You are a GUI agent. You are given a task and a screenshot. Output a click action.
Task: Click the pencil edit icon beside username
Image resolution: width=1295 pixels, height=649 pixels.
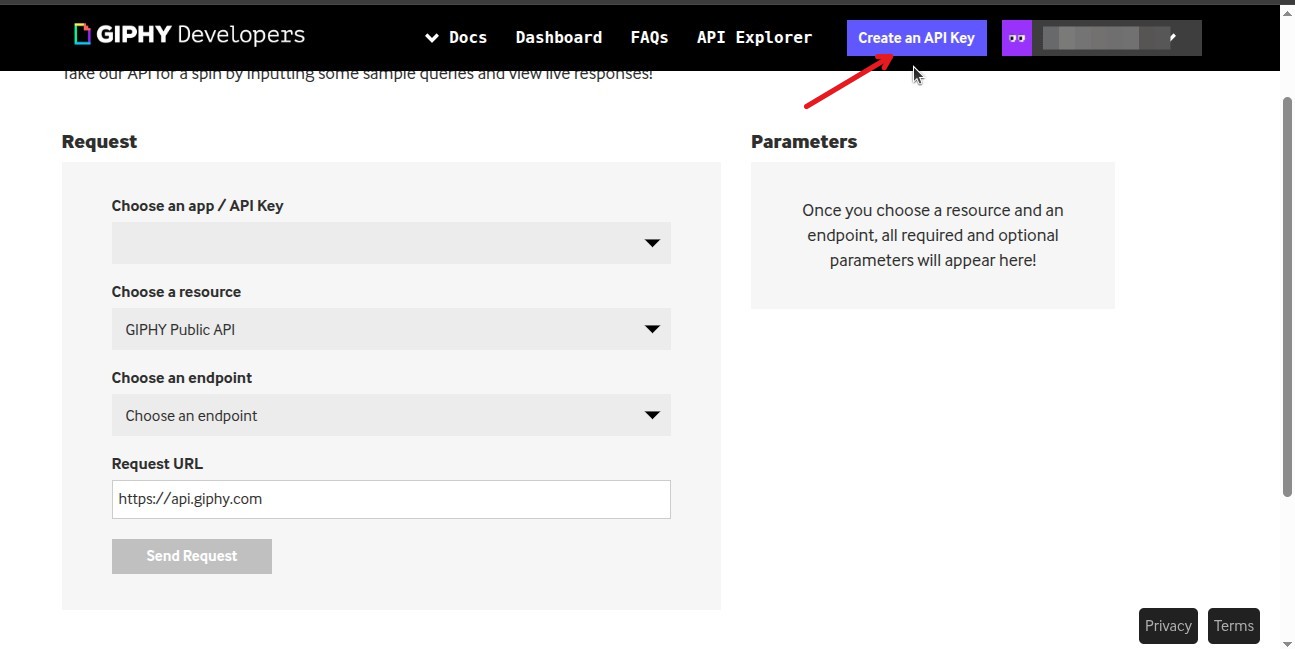point(1172,38)
